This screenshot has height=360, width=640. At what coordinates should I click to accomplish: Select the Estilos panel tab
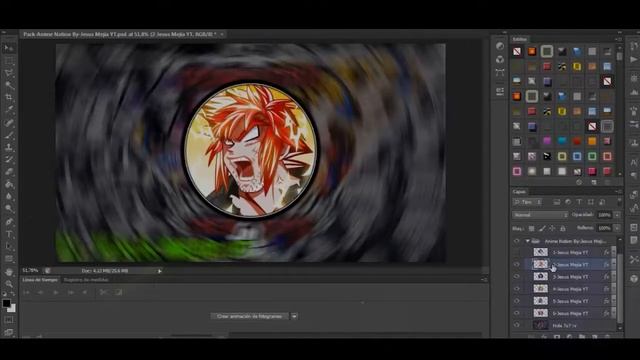[x=520, y=39]
